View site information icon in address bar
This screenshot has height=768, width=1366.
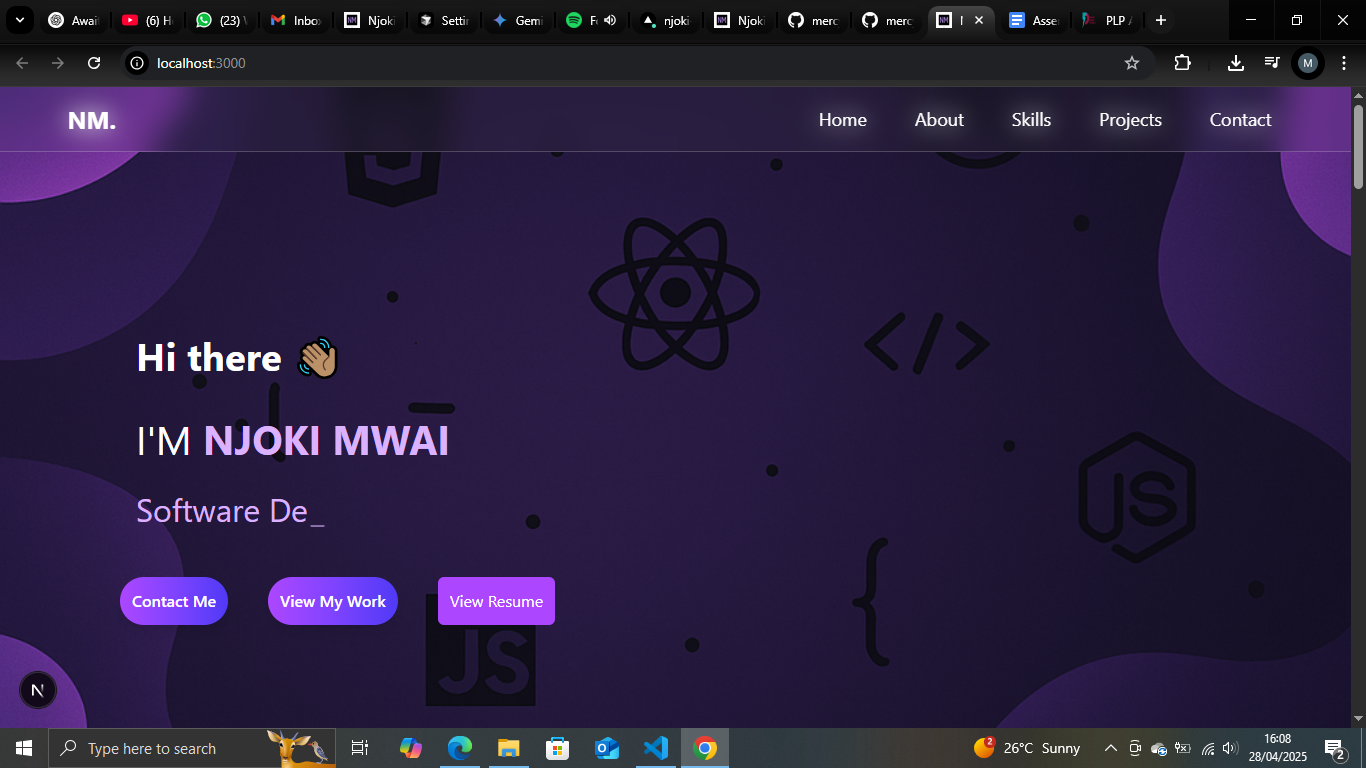[138, 63]
